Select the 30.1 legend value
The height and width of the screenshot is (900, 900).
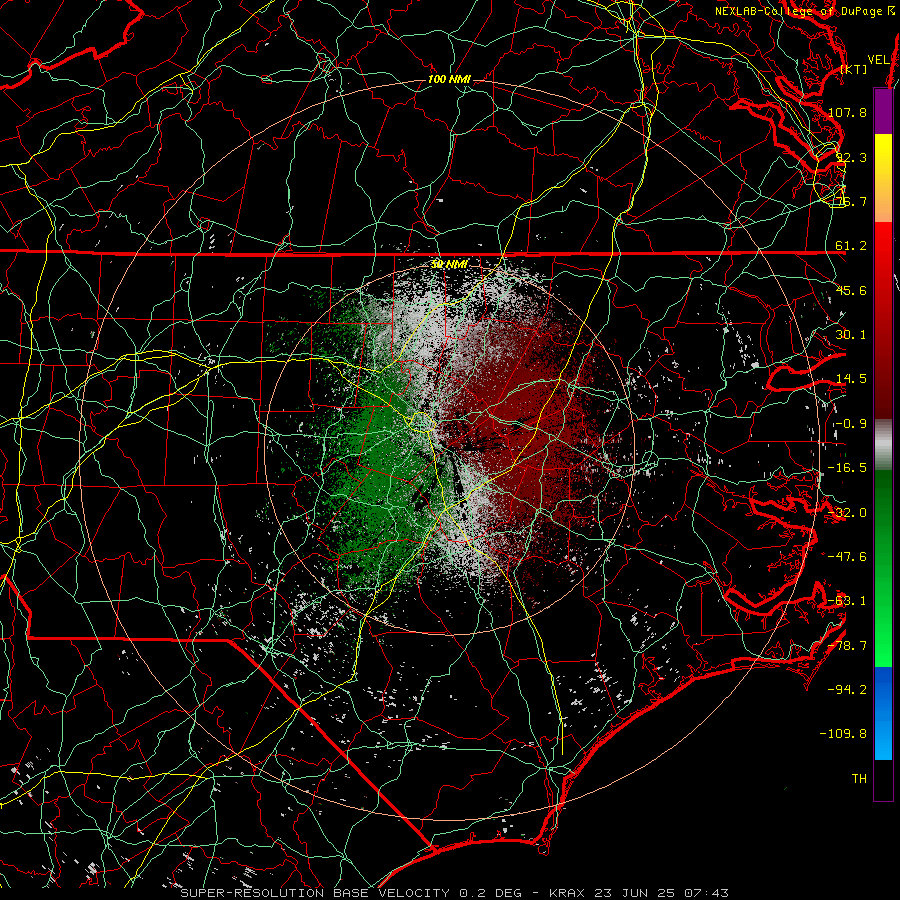[x=851, y=335]
